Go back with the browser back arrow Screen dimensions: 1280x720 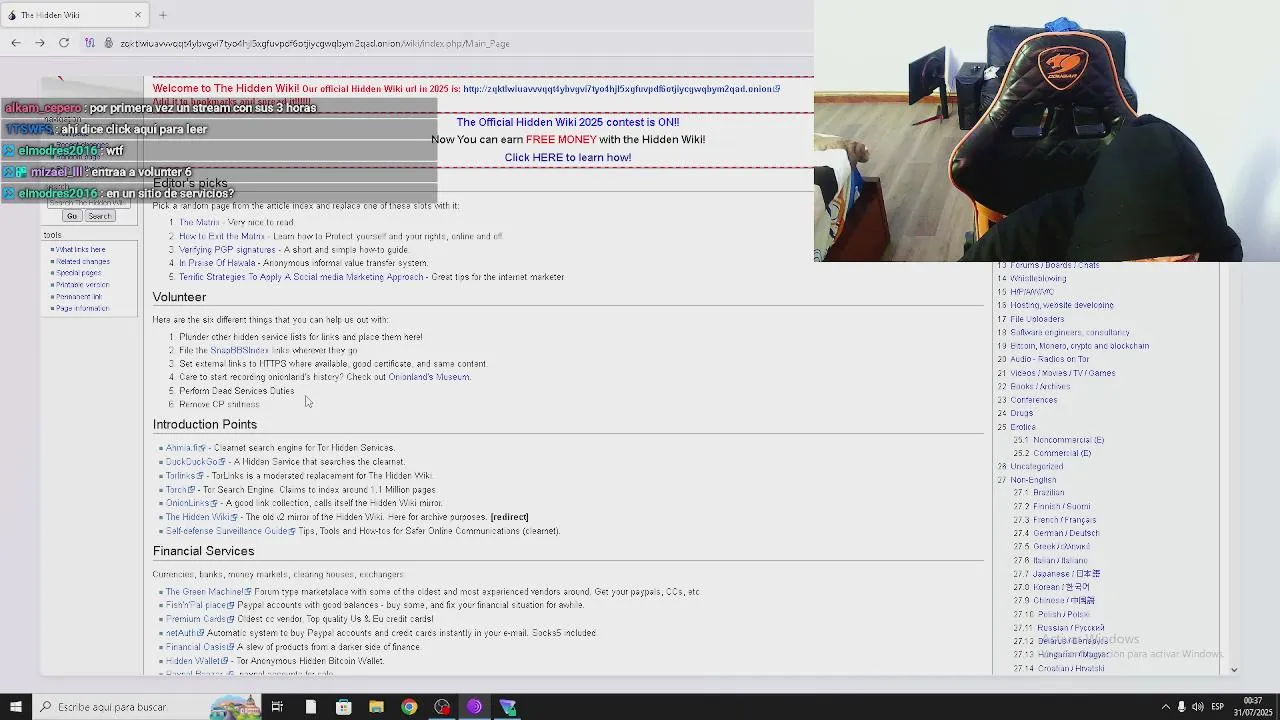(x=16, y=43)
